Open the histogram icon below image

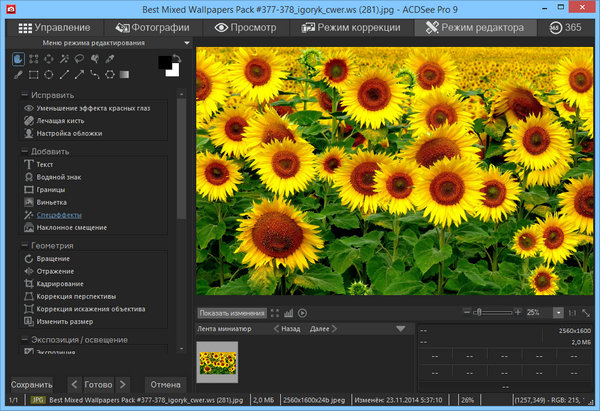pos(288,314)
